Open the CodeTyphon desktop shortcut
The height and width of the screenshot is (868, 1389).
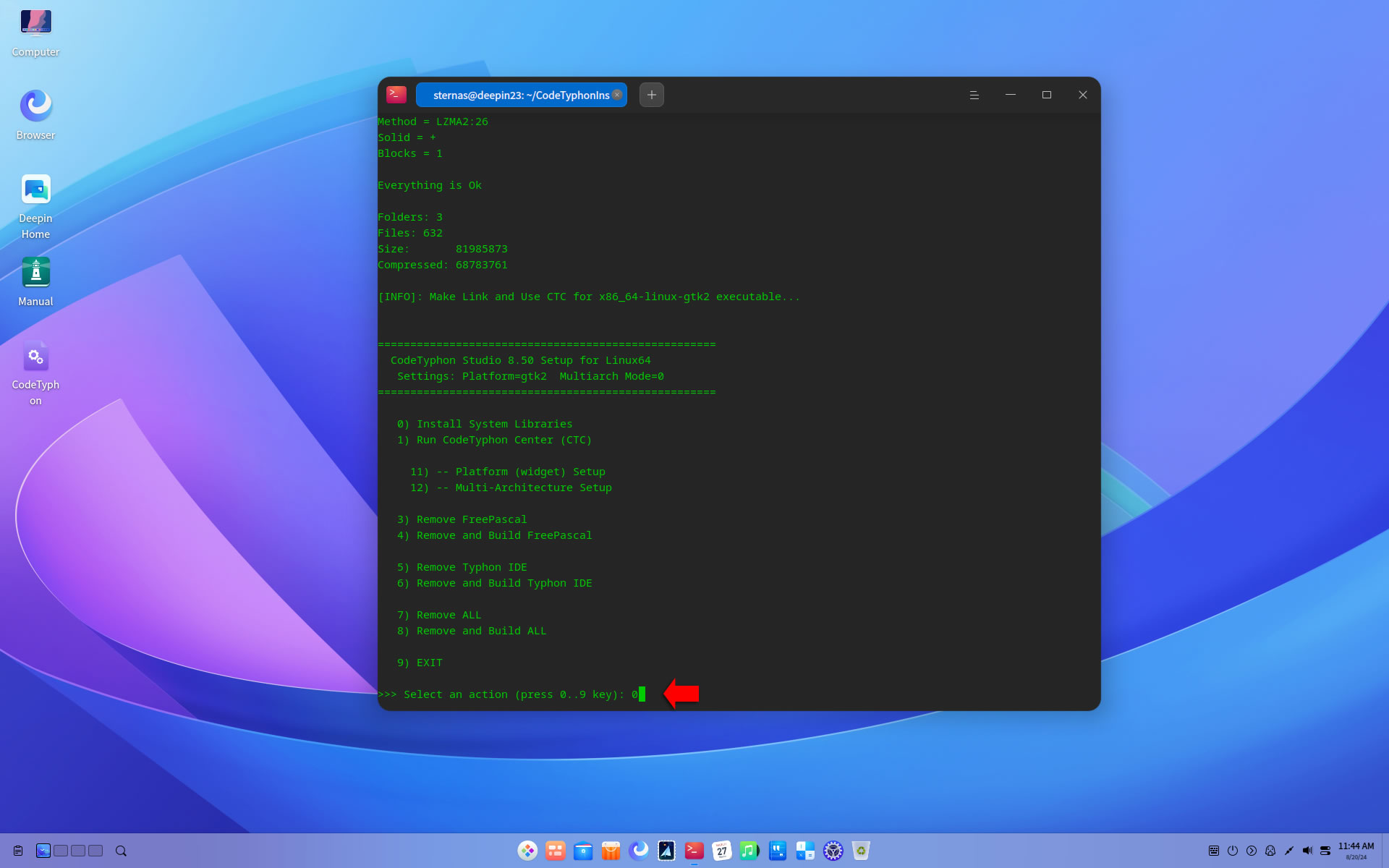tap(35, 358)
